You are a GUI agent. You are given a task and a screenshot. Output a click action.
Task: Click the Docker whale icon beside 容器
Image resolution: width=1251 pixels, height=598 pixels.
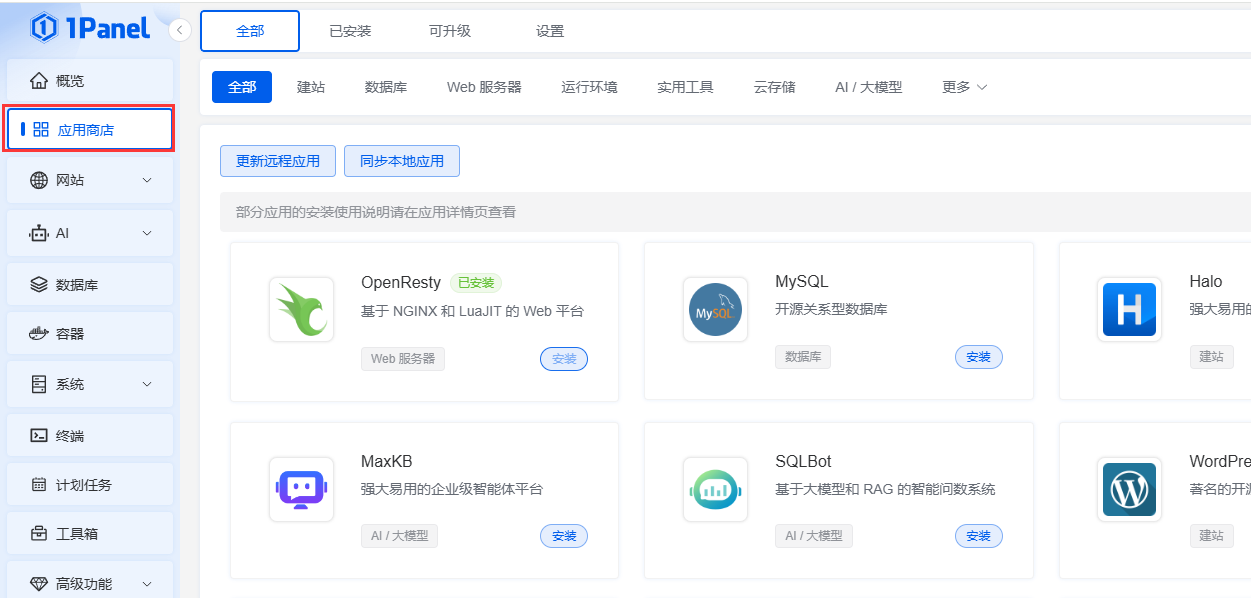39,334
